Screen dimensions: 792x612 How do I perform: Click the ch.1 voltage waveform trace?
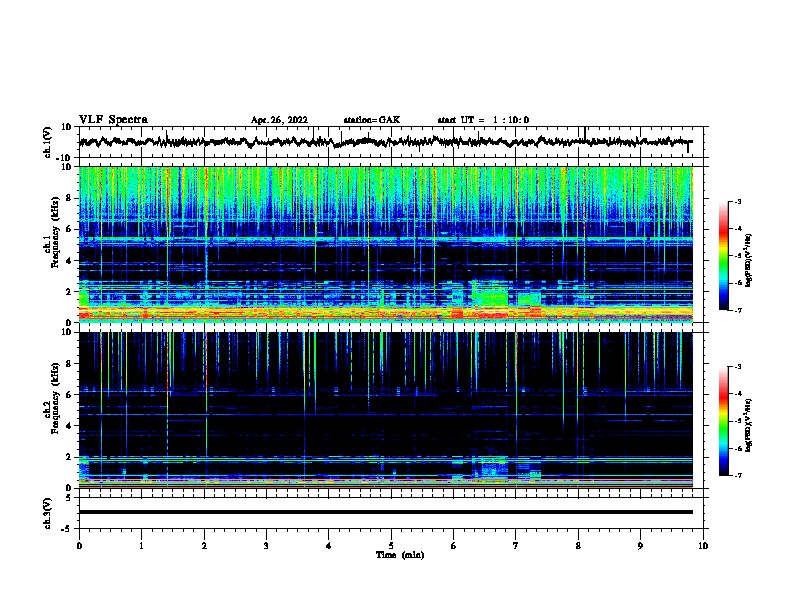[x=385, y=142]
